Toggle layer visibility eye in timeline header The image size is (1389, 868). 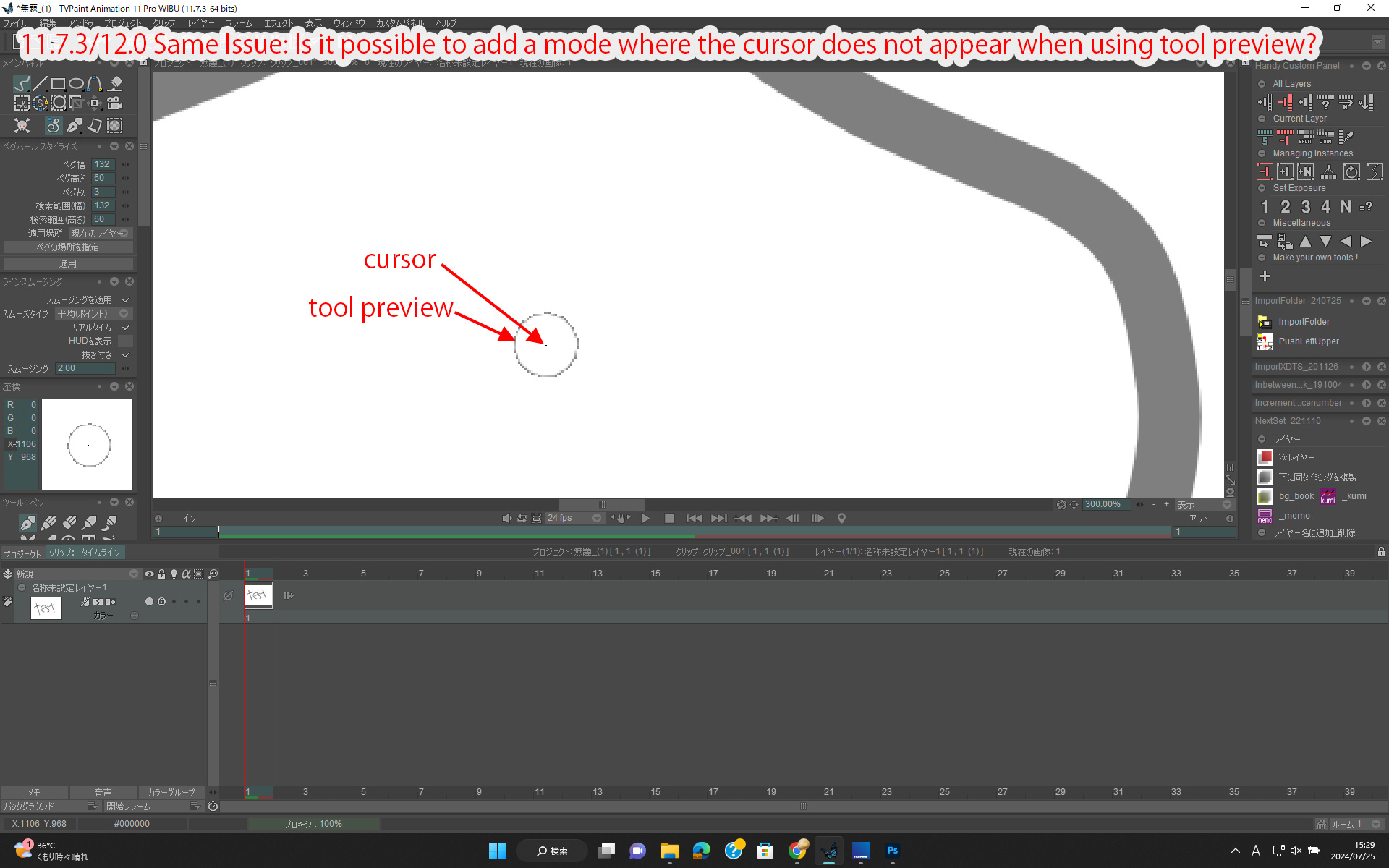point(149,574)
